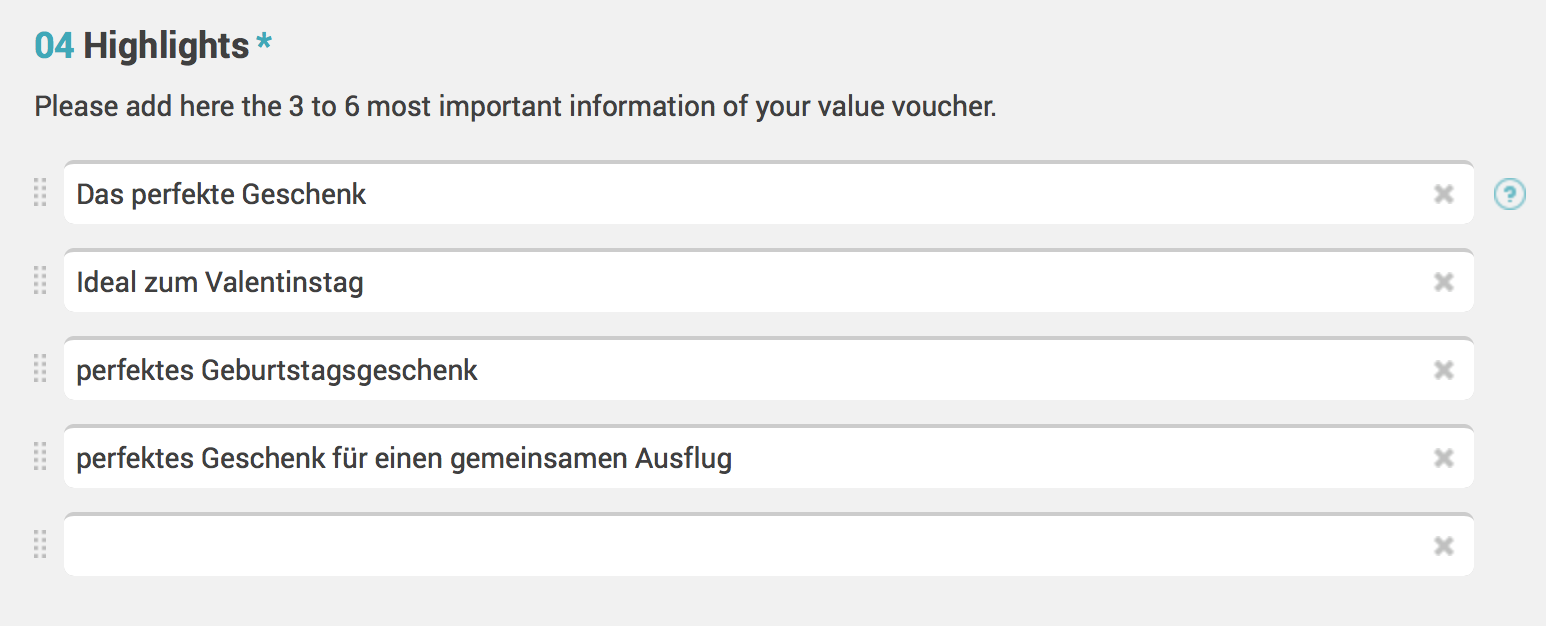Remove the 'Das perfekte Geschenk' highlight
Viewport: 1546px width, 626px height.
1443,194
